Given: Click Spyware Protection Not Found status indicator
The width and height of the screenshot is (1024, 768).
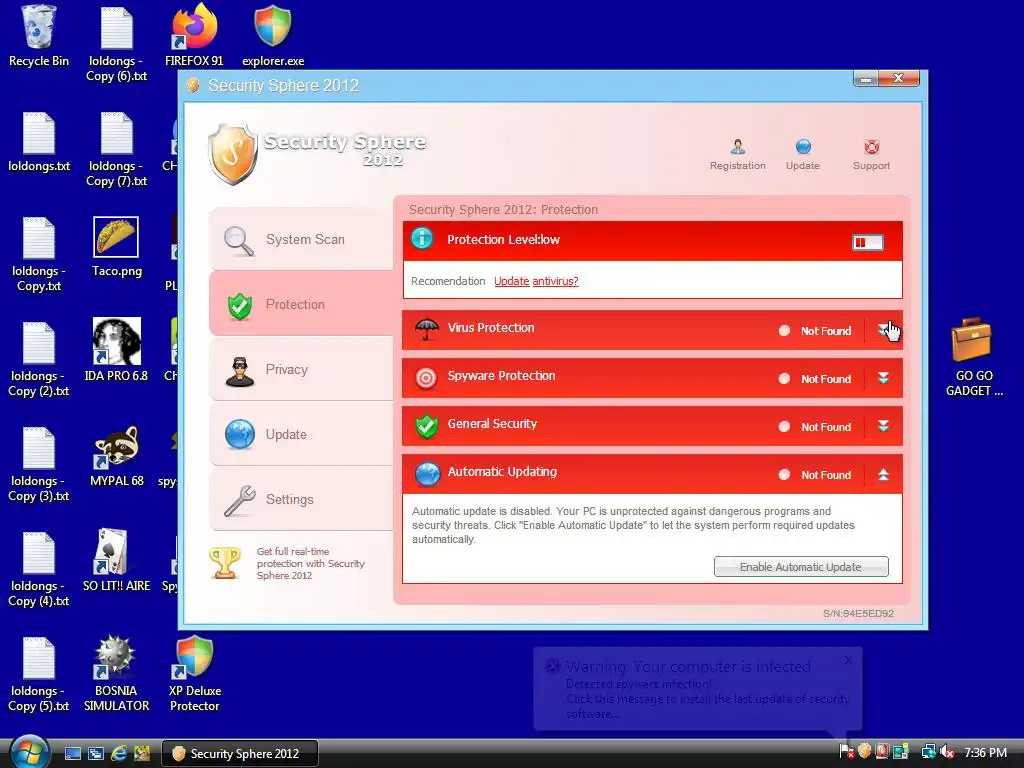Looking at the screenshot, I should [x=815, y=379].
